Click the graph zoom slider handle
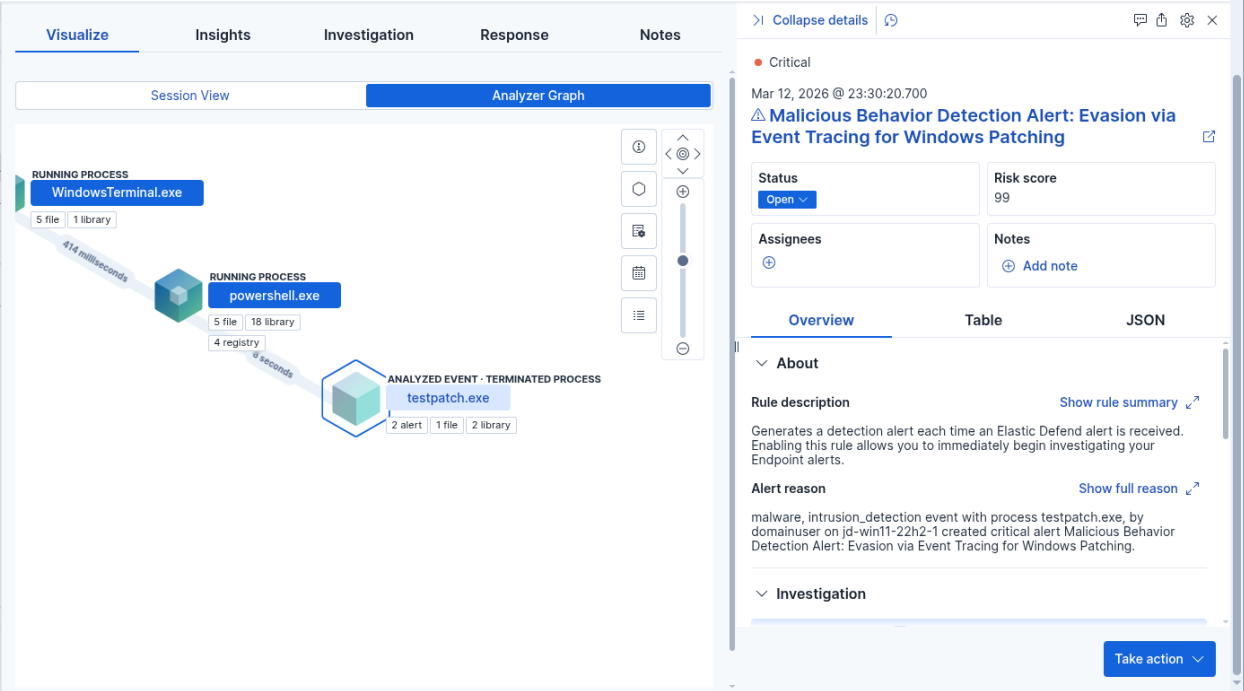The height and width of the screenshot is (691, 1244). click(683, 260)
